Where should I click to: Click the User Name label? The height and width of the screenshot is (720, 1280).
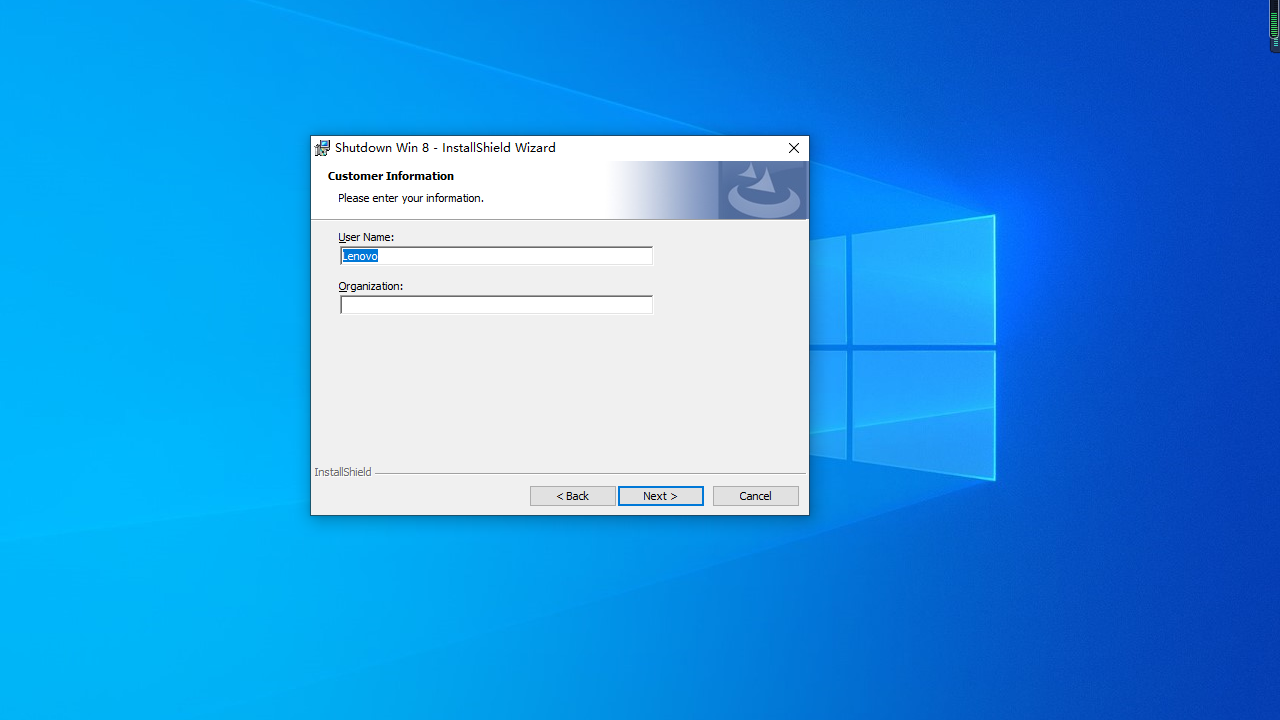coord(365,236)
